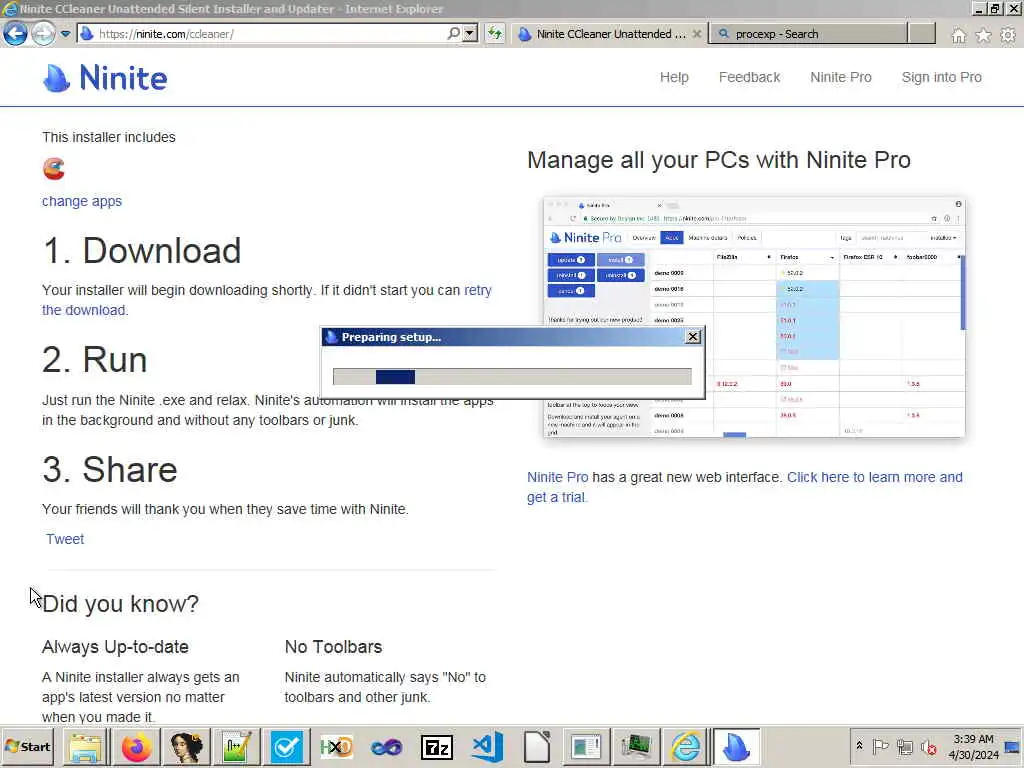Viewport: 1024px width, 768px height.
Task: Switch to the procexp - Search tab
Action: click(808, 34)
